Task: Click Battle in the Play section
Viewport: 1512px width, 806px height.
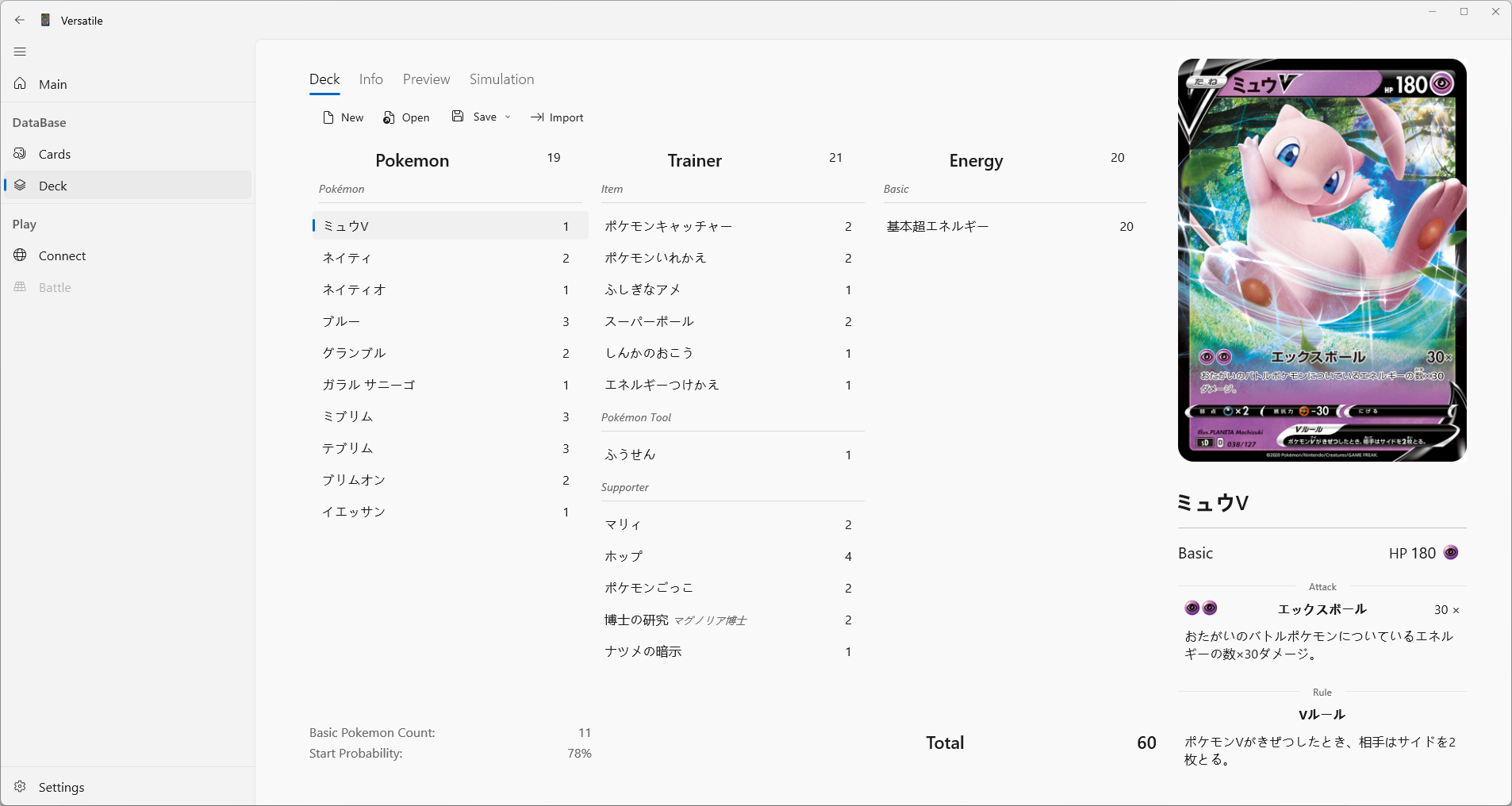Action: click(56, 287)
